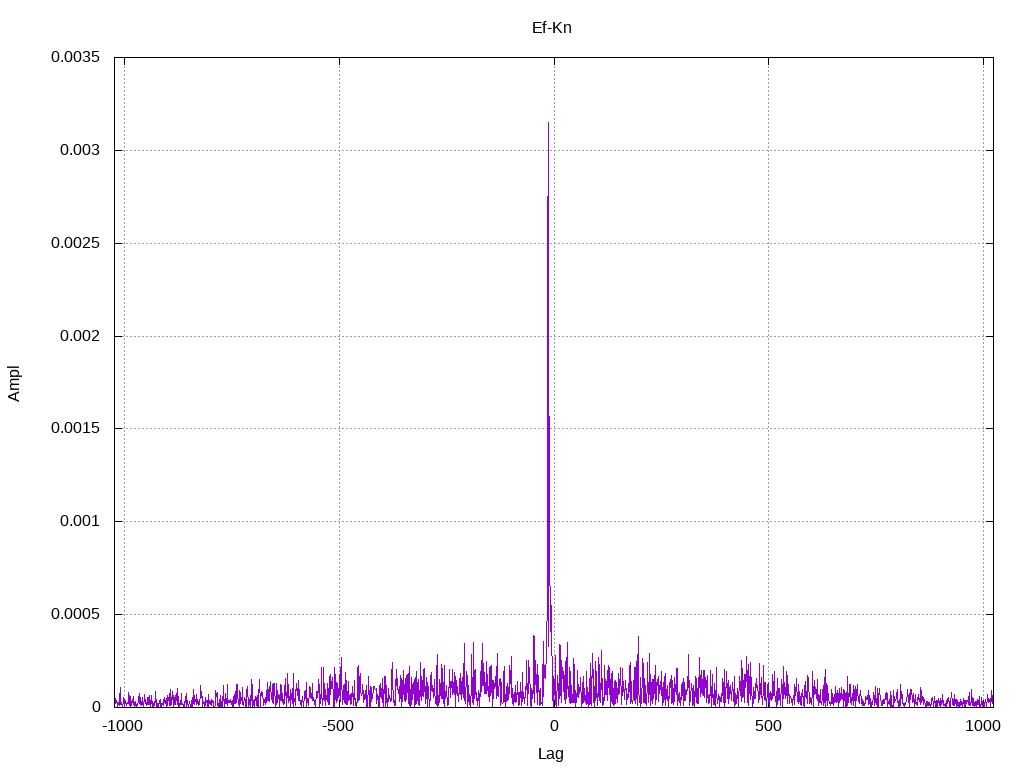Click the x-axis tick label 1000

(x=983, y=726)
